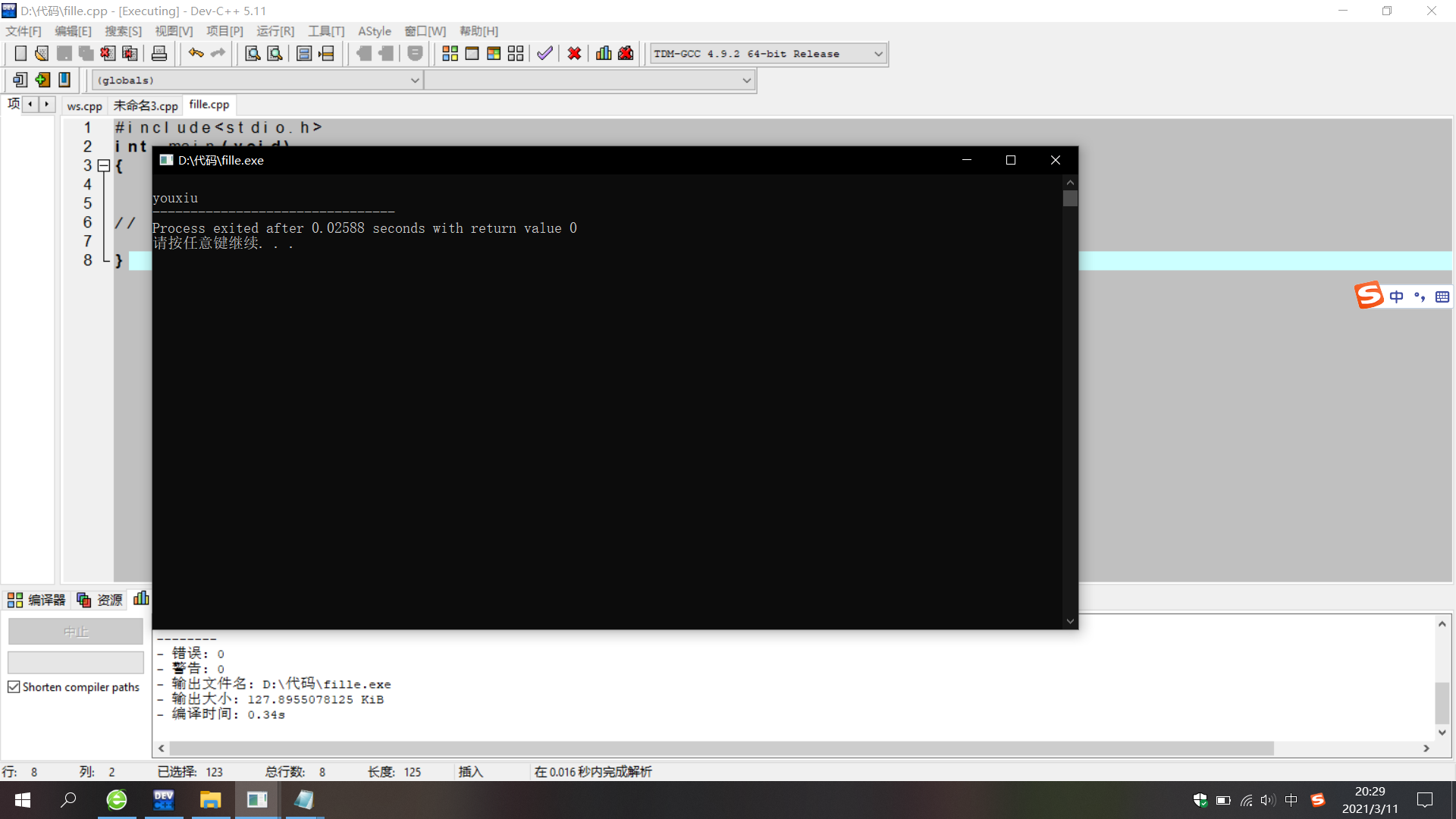The image size is (1456, 819).
Task: Click the New file toolbar icon
Action: (20, 53)
